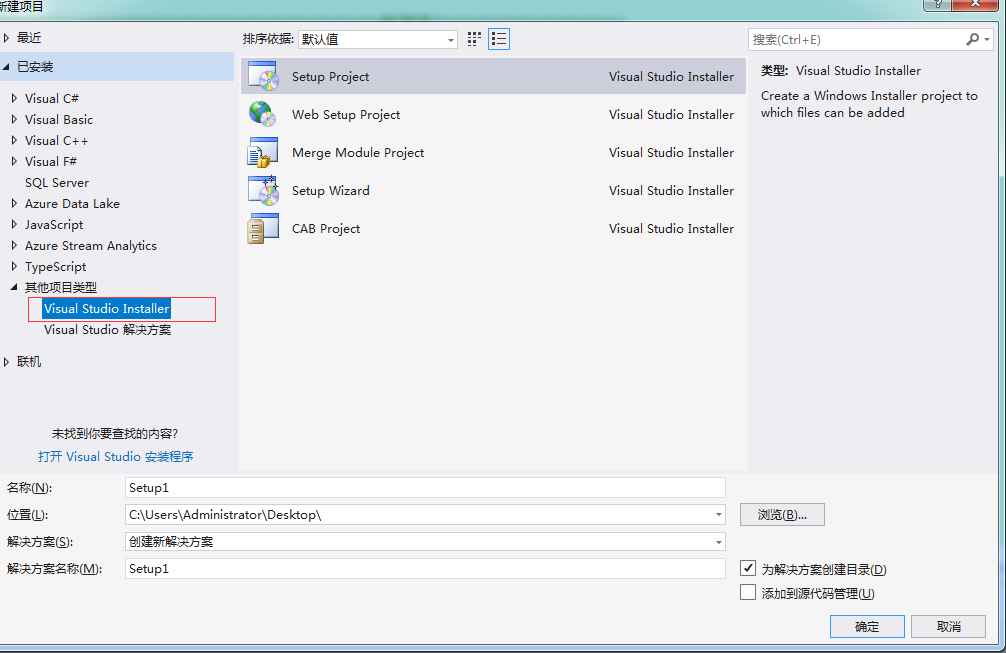Click the 名称 input field
Screen dimensions: 1006x653
point(424,488)
